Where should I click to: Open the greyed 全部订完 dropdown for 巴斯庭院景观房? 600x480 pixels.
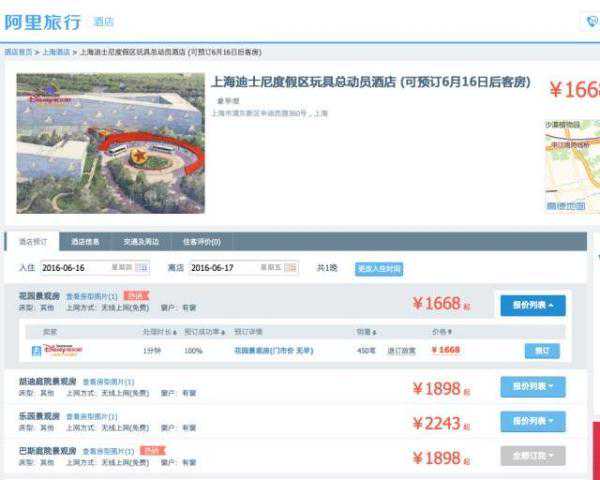[533, 456]
